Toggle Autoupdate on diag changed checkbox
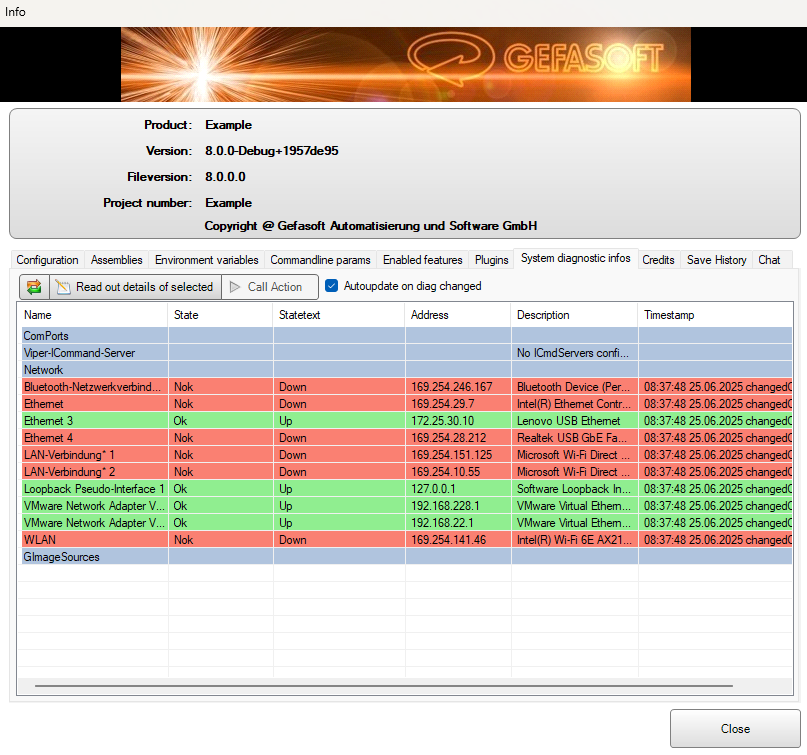The width and height of the screenshot is (807, 755). pos(331,286)
